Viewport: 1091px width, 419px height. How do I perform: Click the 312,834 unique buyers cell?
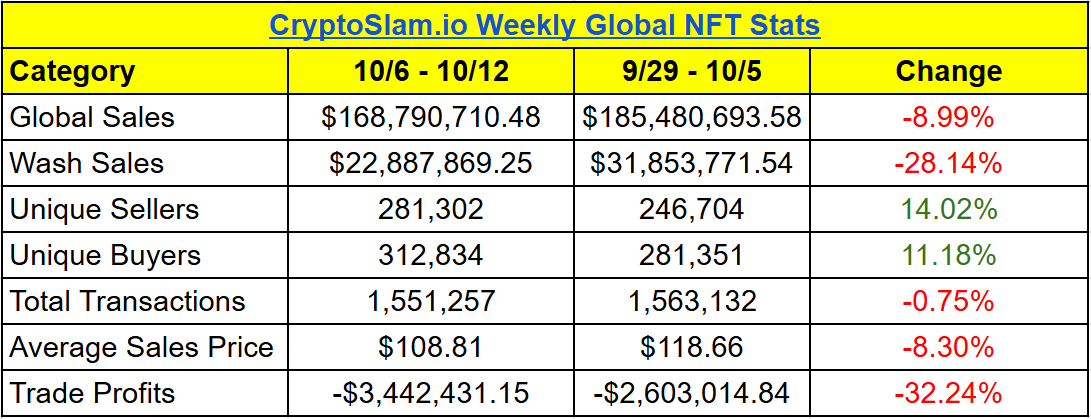point(430,255)
